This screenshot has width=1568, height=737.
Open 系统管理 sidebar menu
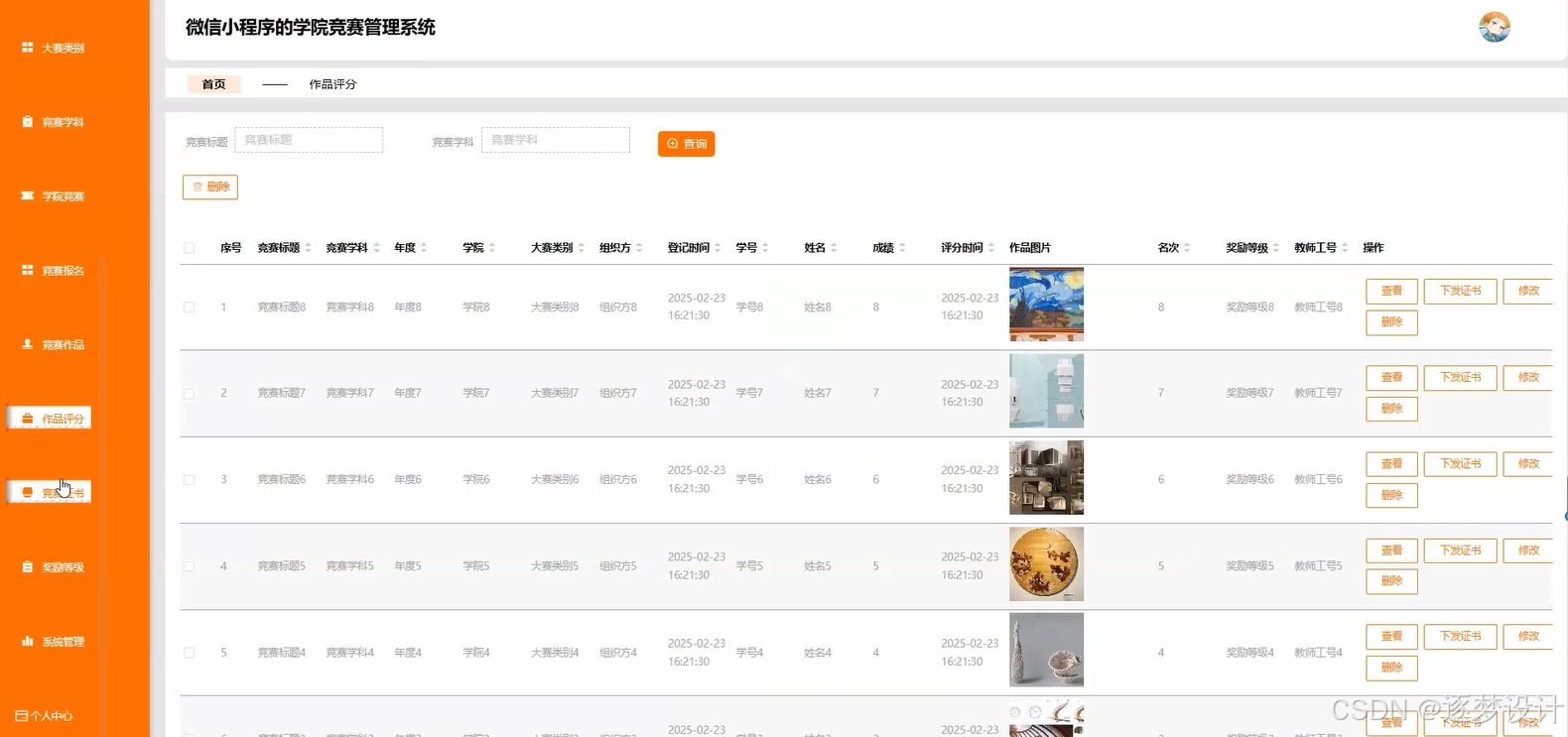(x=54, y=642)
